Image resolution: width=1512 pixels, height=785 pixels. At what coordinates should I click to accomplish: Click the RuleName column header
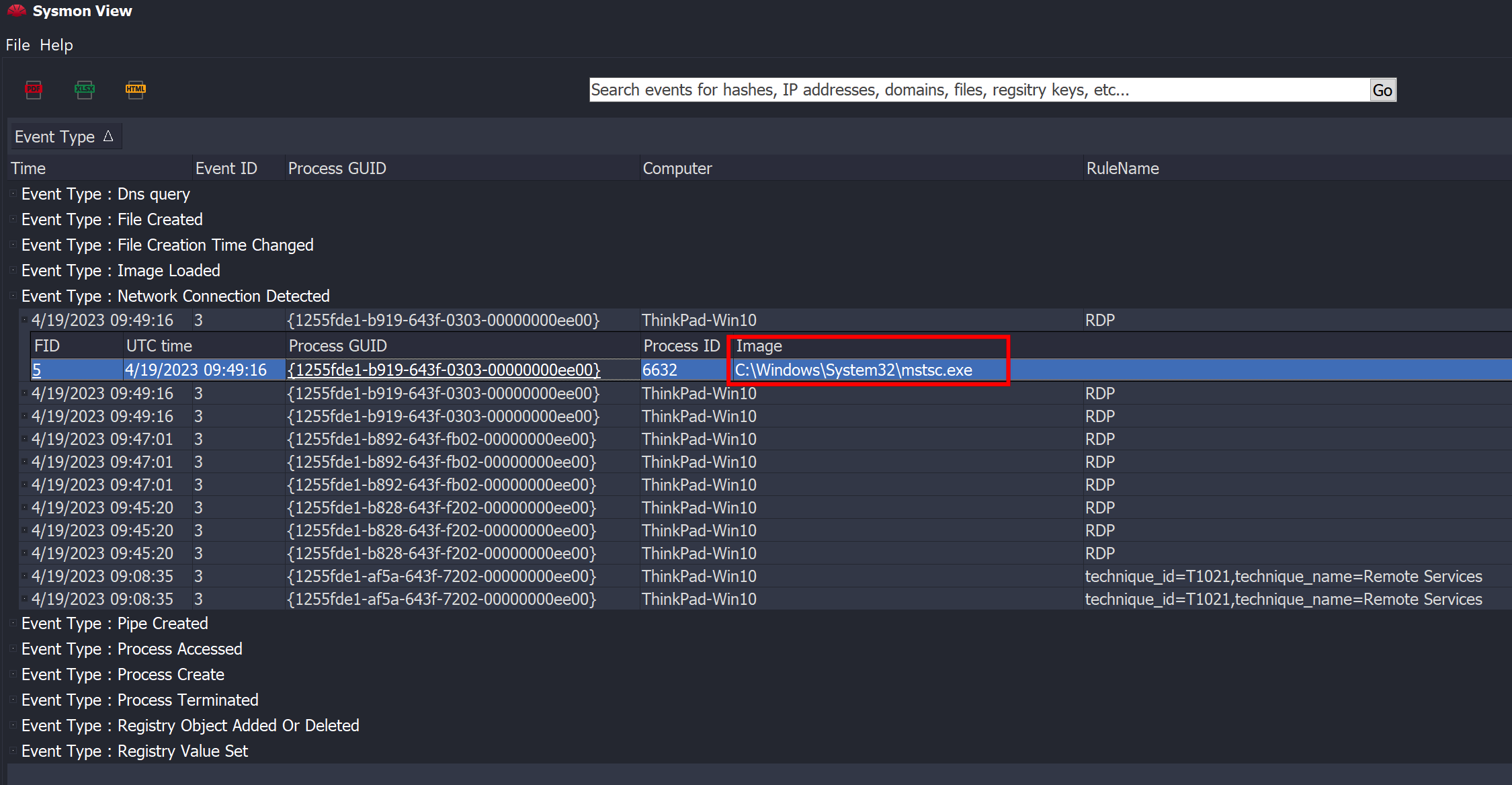pos(1297,168)
